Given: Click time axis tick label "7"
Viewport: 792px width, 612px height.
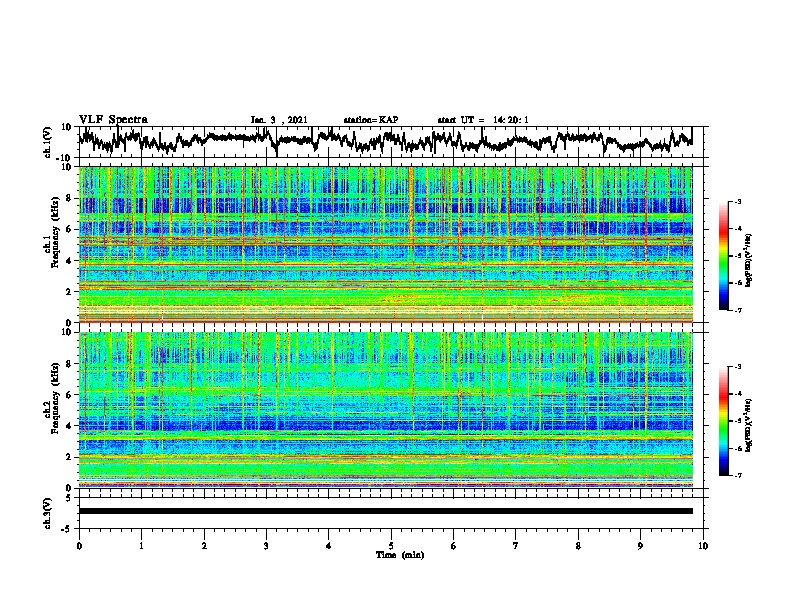Looking at the screenshot, I should coord(516,546).
